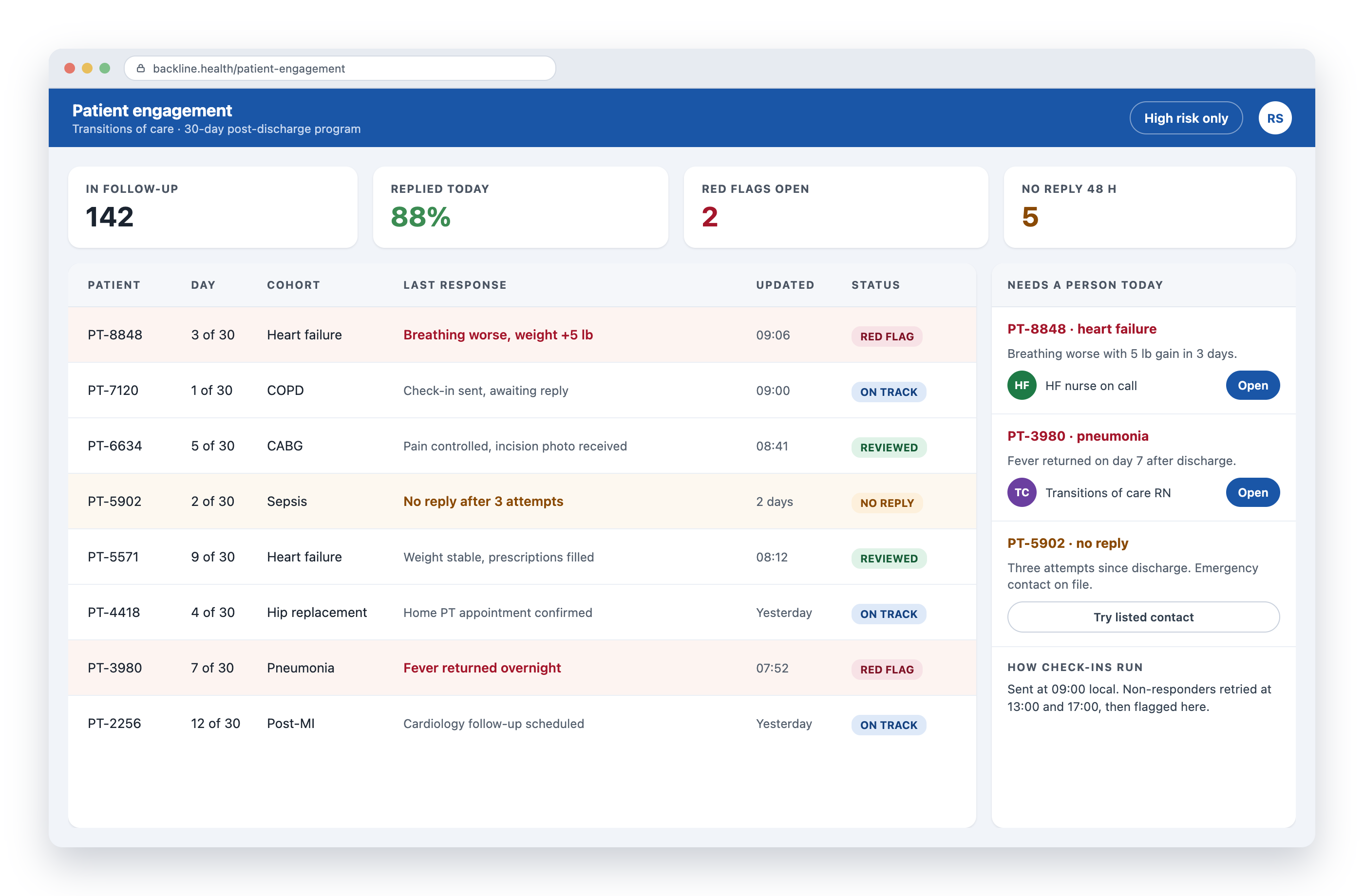The width and height of the screenshot is (1364, 896).
Task: Click the lock icon in the address bar
Action: pyautogui.click(x=141, y=68)
